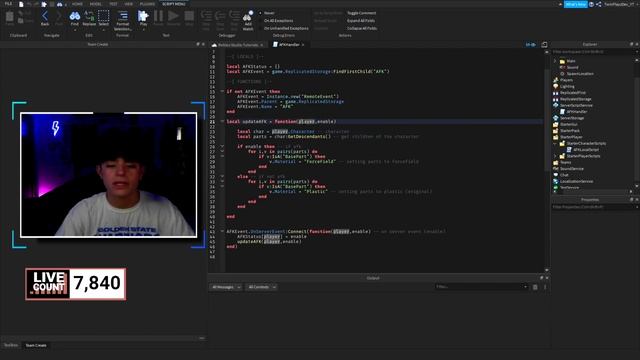Open the All Messages dropdown in Output
The width and height of the screenshot is (640, 360).
tap(226, 287)
